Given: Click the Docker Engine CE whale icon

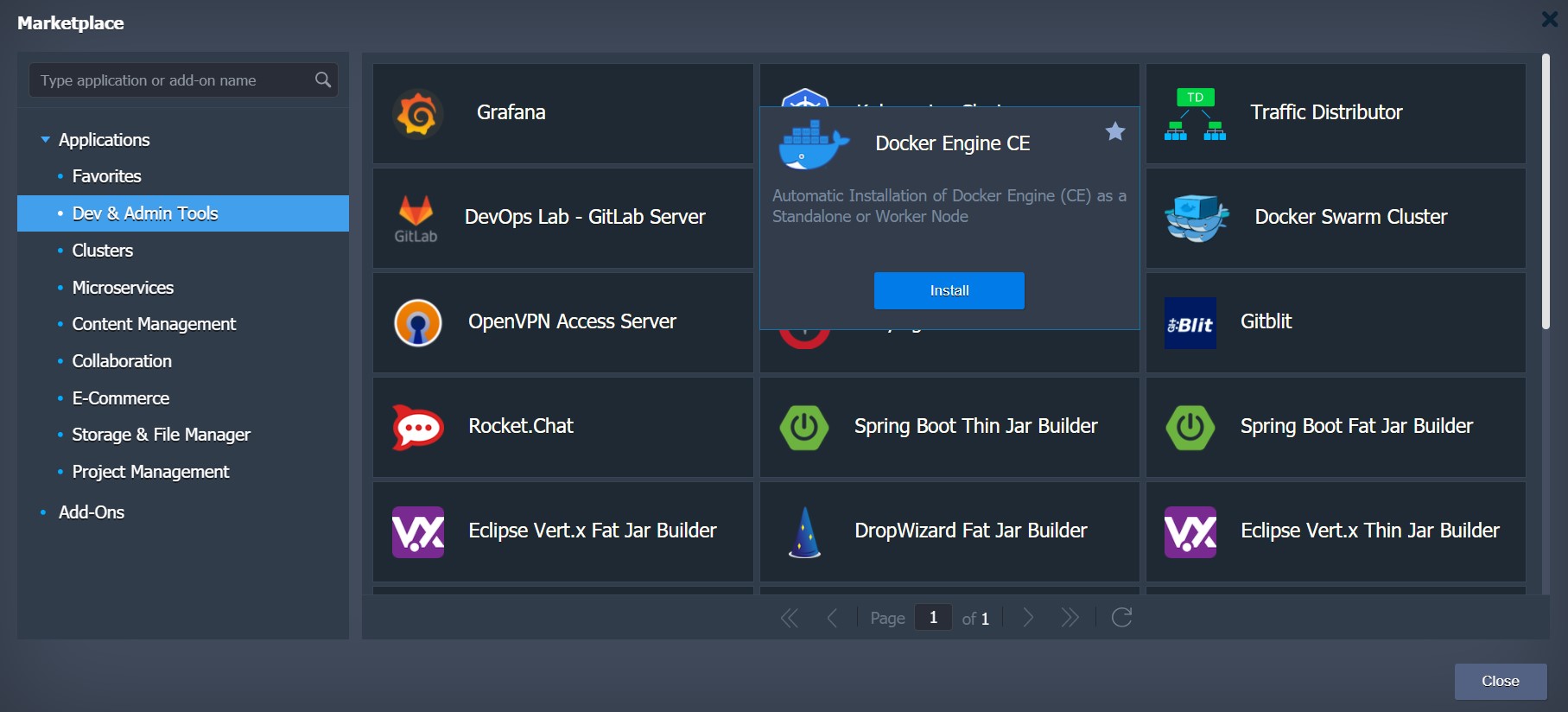Looking at the screenshot, I should [814, 144].
